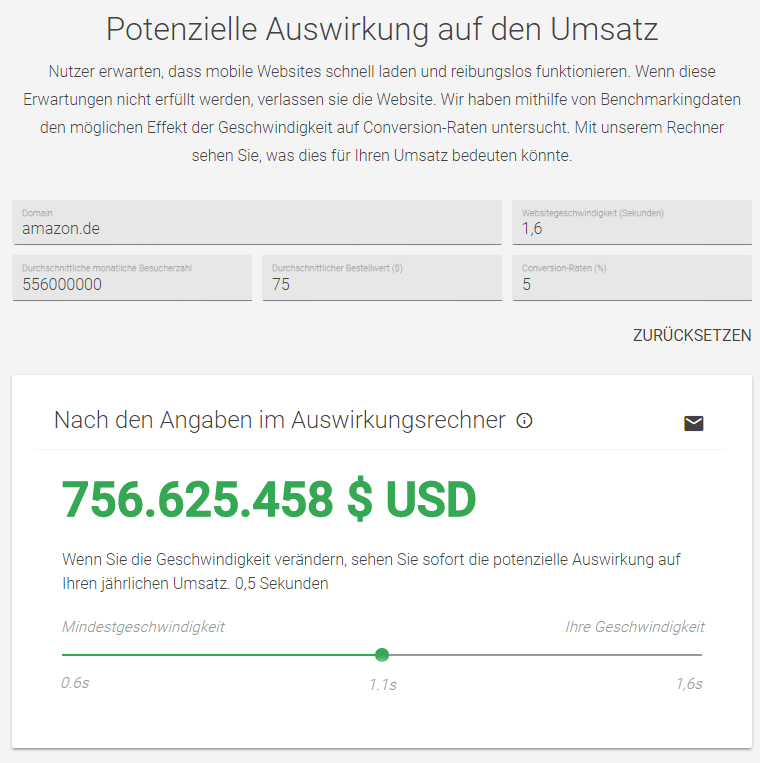Click the Potenzielle Auswirkung auf den Umsatz heading
The image size is (760, 763).
pyautogui.click(x=382, y=29)
